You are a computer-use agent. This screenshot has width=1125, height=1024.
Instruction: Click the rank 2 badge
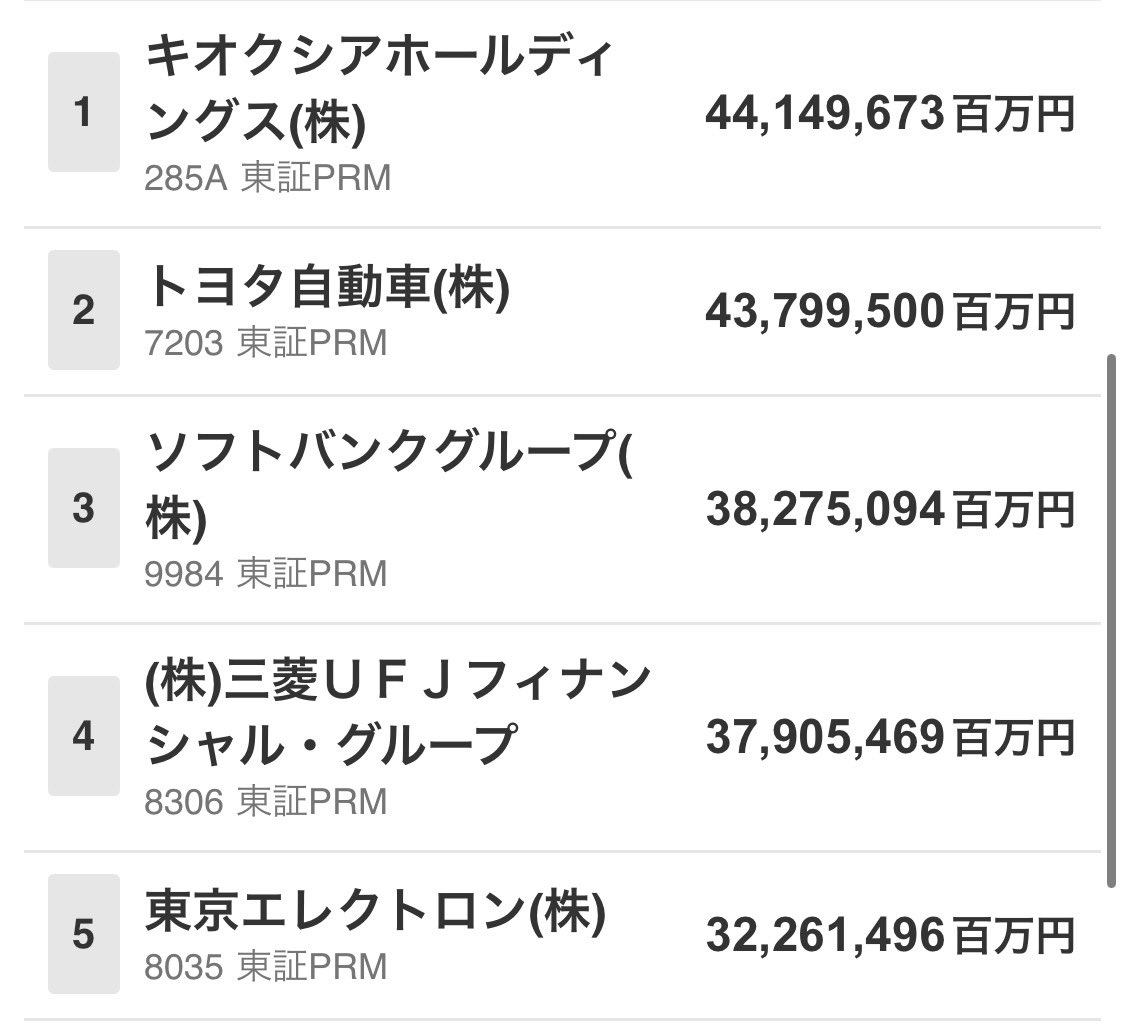[x=84, y=310]
